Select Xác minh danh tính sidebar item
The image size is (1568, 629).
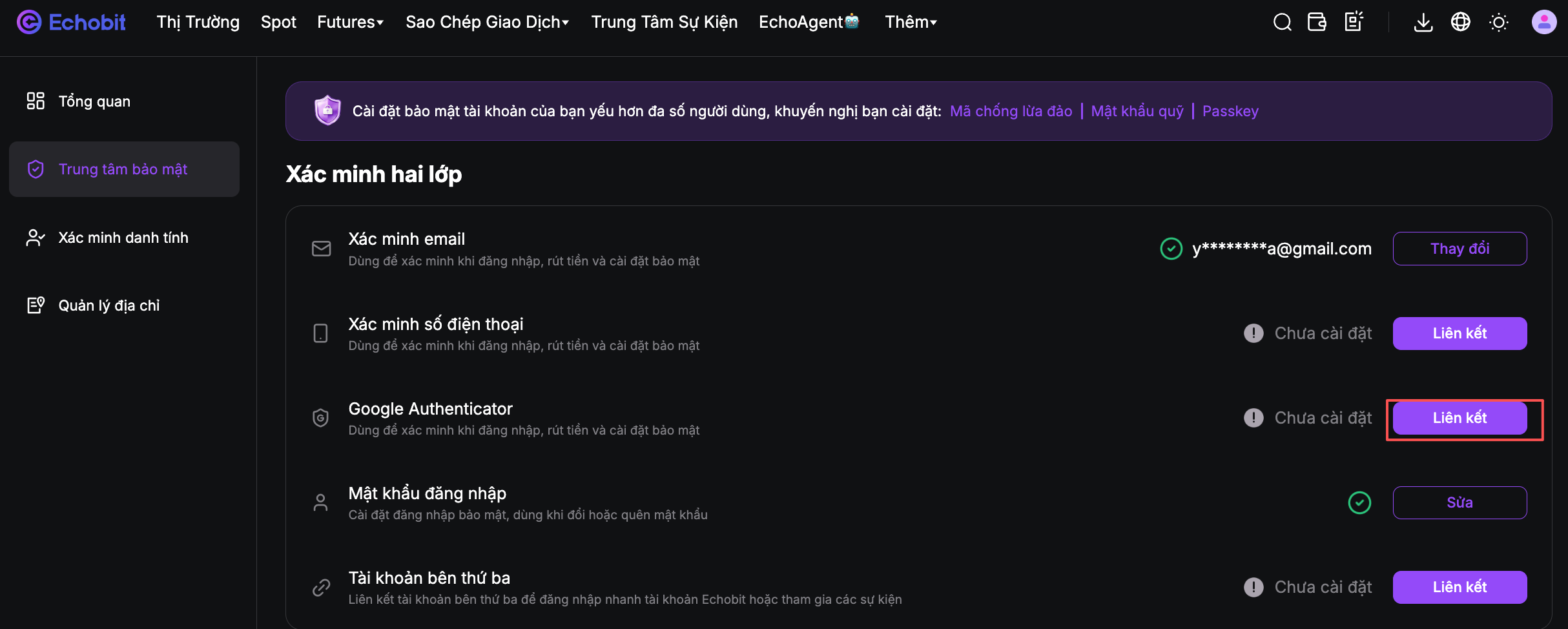click(x=124, y=238)
